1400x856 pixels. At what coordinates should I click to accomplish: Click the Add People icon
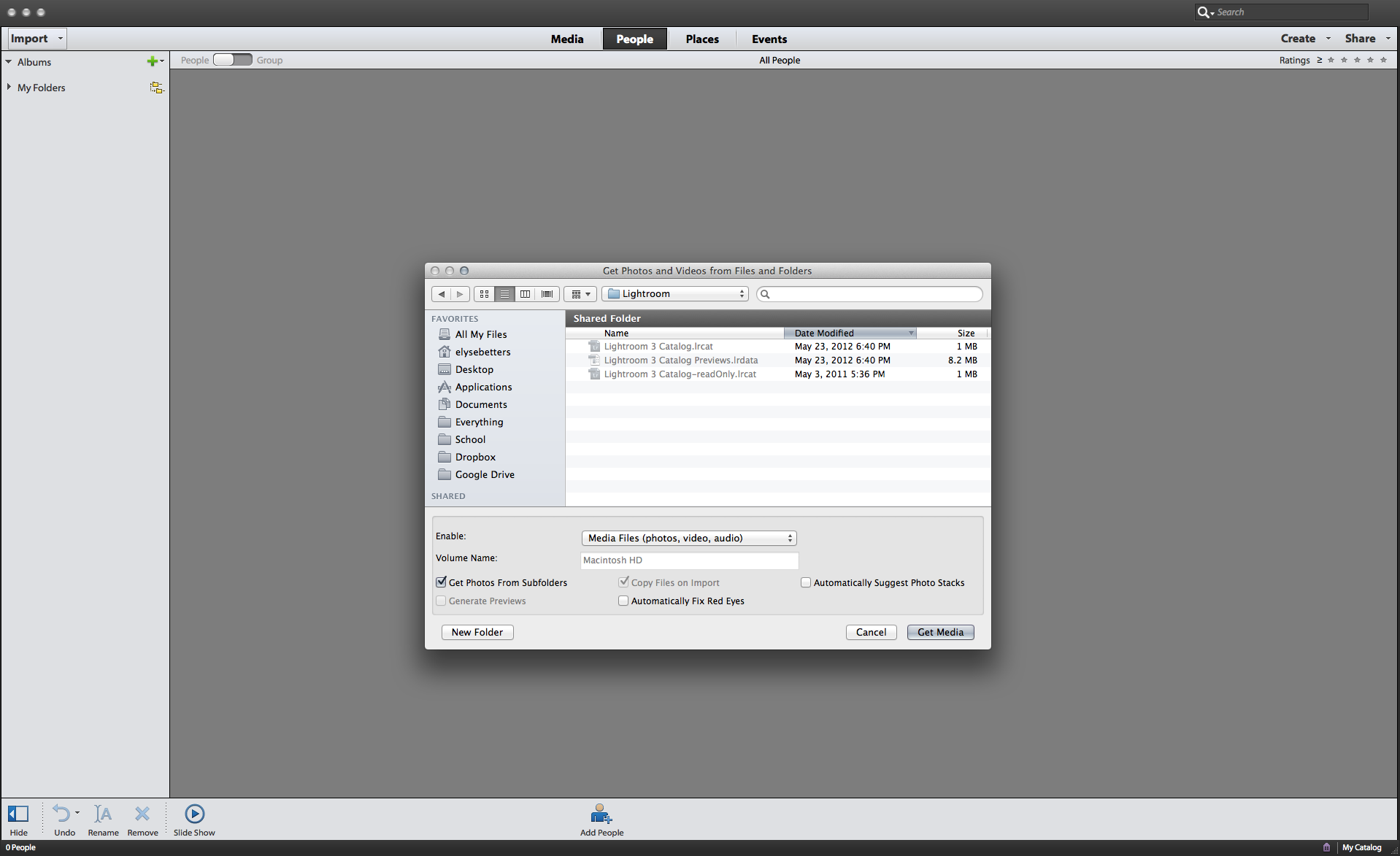[x=601, y=814]
